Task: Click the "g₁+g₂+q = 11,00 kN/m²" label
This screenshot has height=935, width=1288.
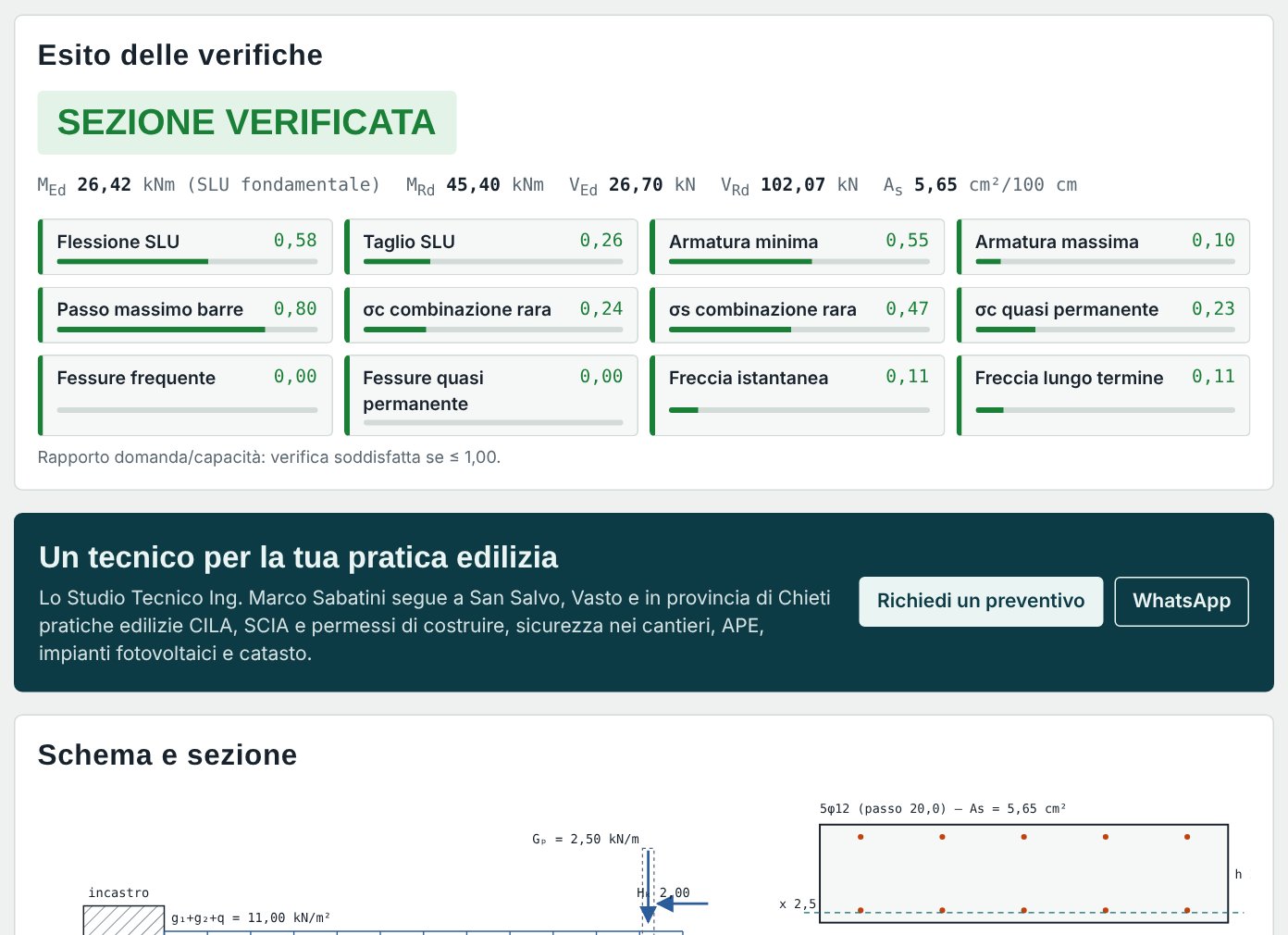Action: click(251, 917)
